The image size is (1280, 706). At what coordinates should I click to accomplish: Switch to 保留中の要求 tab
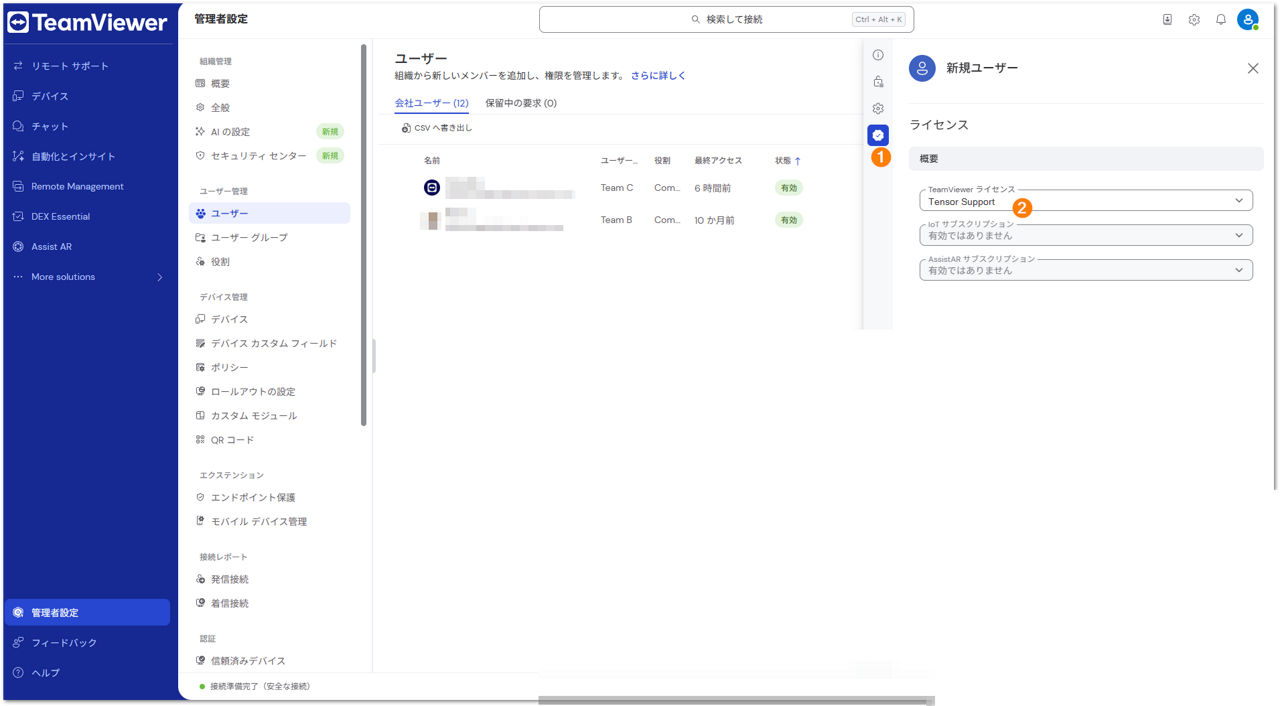point(520,103)
